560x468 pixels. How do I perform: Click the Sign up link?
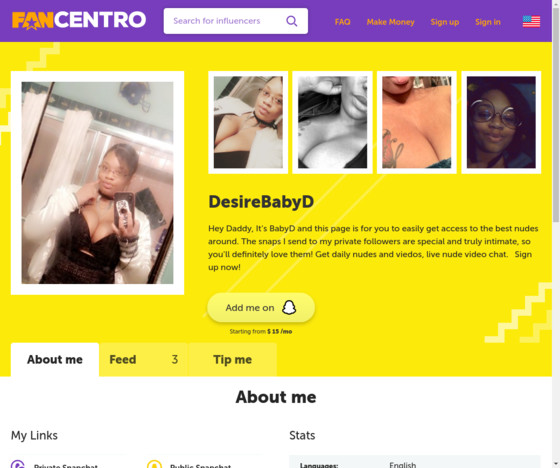coord(445,22)
